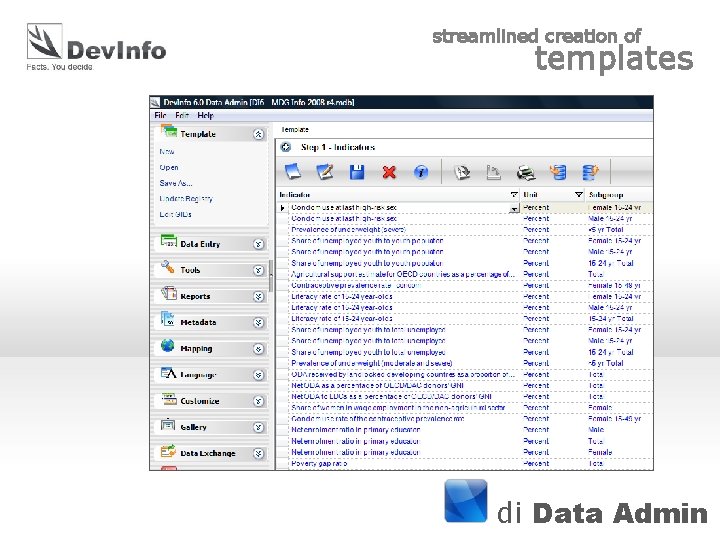The image size is (720, 540).
Task: Click the Data Entry panel icon
Action: (169, 241)
